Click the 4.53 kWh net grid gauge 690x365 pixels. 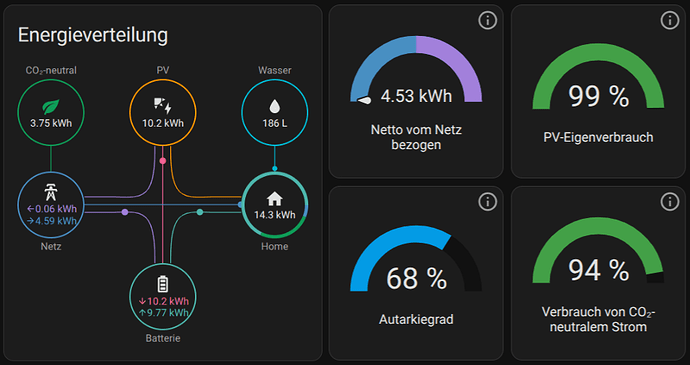point(416,70)
